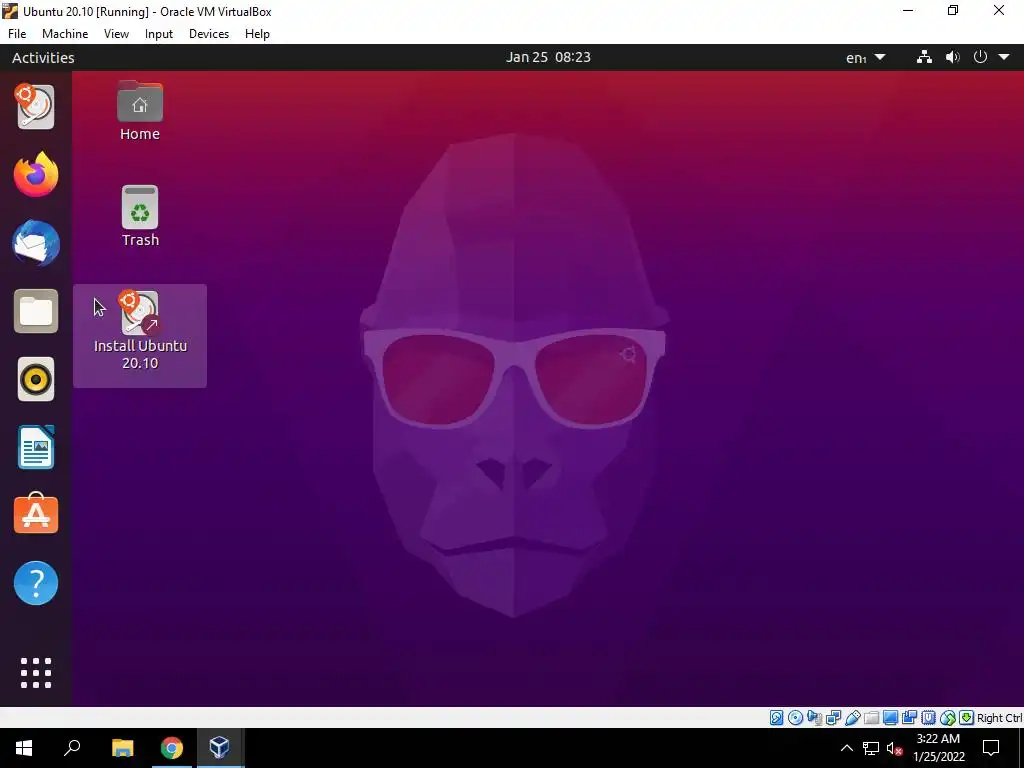Show hidden system tray icons
Image resolution: width=1024 pixels, height=768 pixels.
point(846,748)
